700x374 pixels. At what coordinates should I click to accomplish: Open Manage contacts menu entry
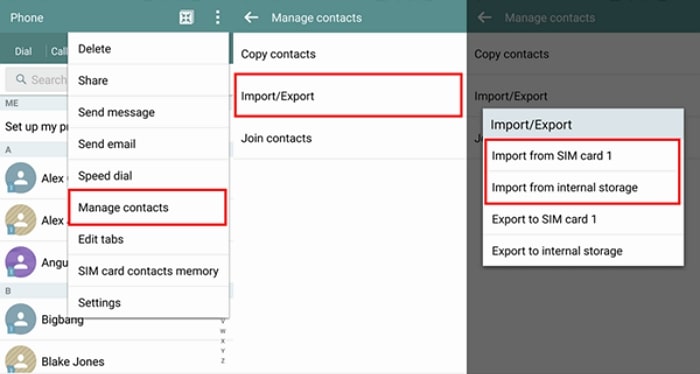pos(147,208)
